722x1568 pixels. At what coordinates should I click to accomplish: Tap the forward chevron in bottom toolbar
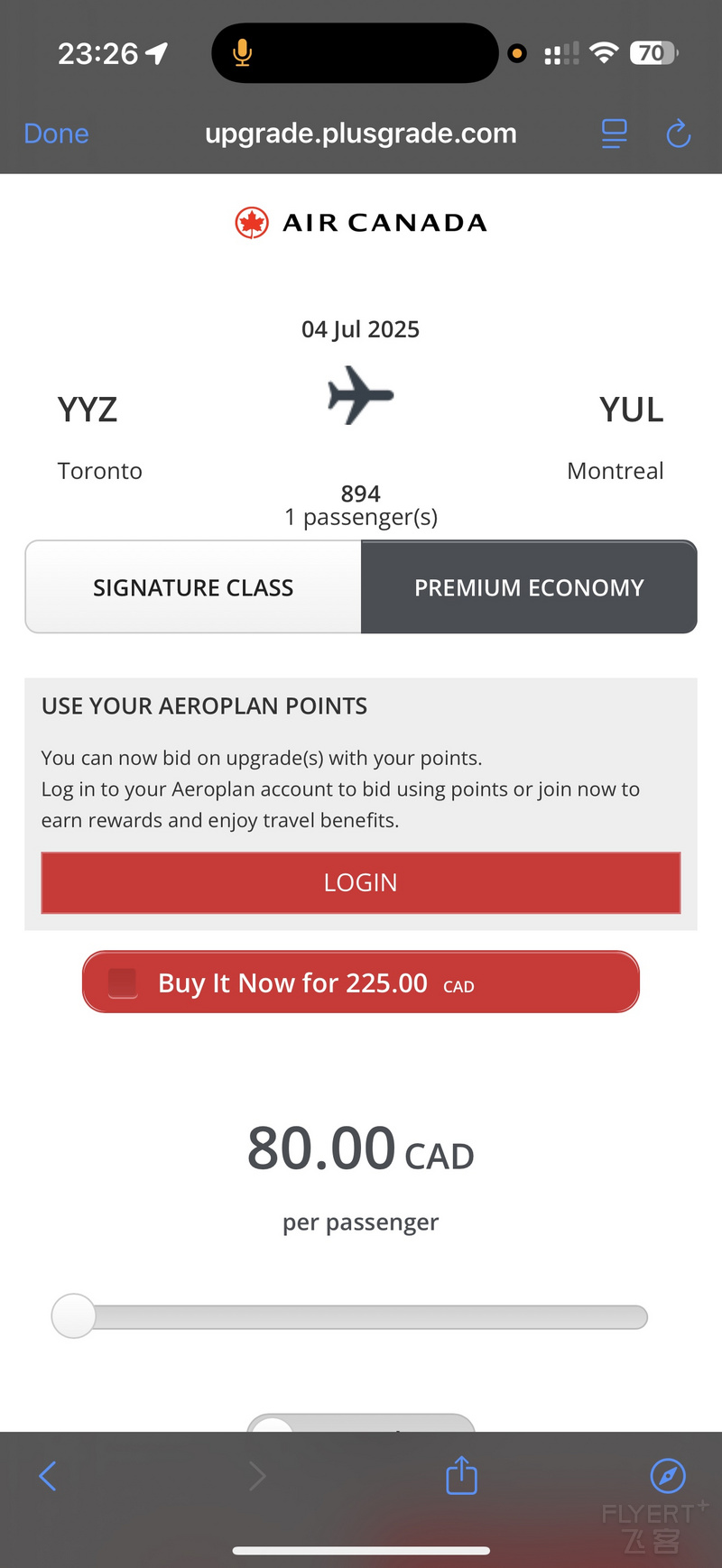tap(257, 1476)
